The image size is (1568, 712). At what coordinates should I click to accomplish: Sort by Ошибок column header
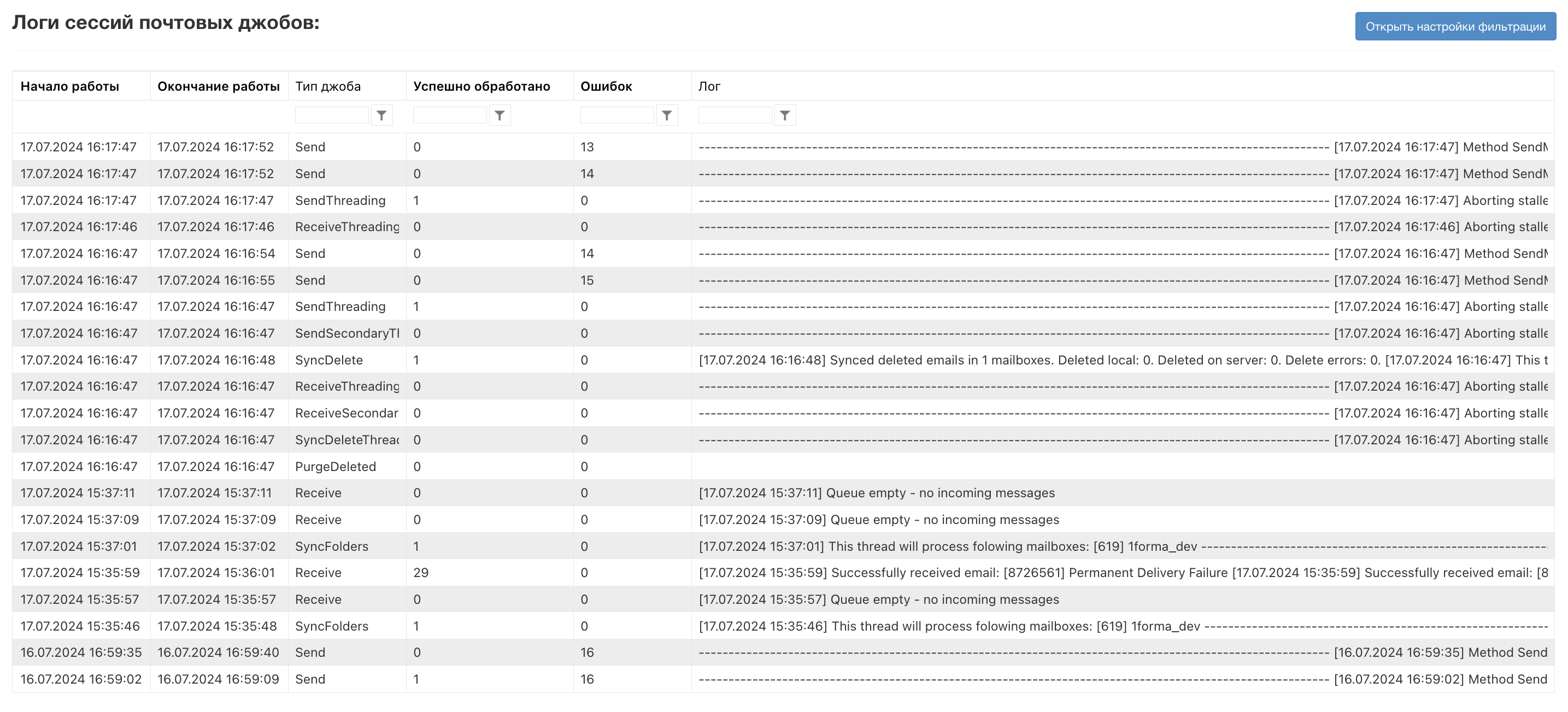tap(606, 86)
